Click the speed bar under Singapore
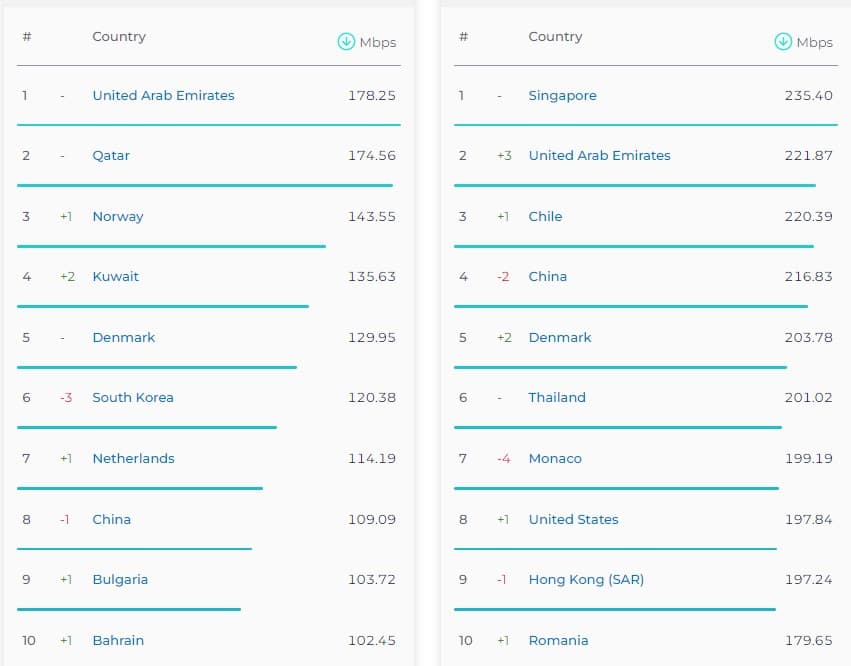The width and height of the screenshot is (851, 666). [645, 125]
